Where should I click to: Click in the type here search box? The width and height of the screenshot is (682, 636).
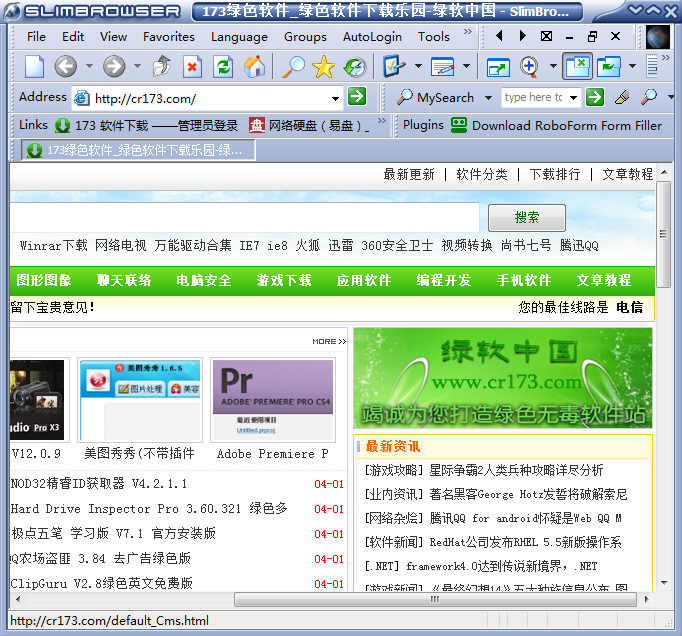pos(534,97)
